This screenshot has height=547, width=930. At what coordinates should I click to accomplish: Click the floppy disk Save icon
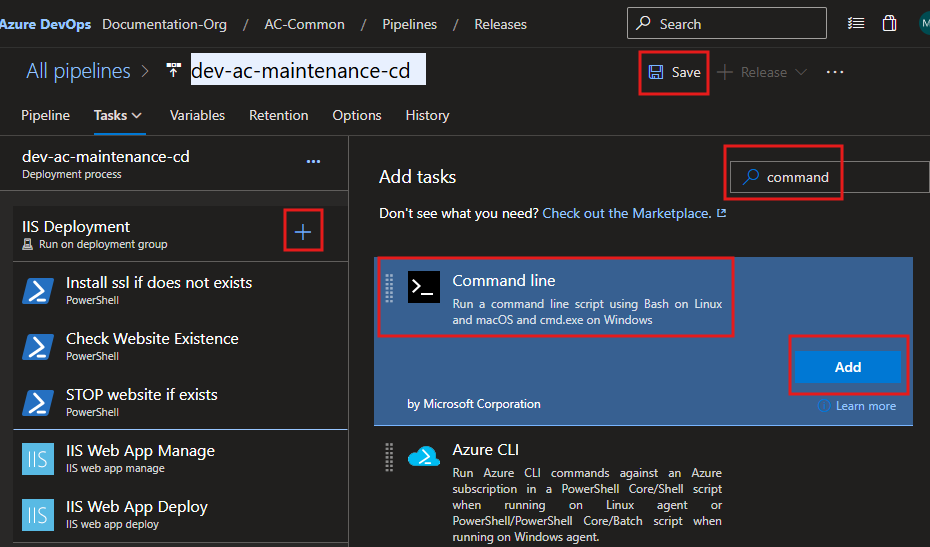coord(655,72)
